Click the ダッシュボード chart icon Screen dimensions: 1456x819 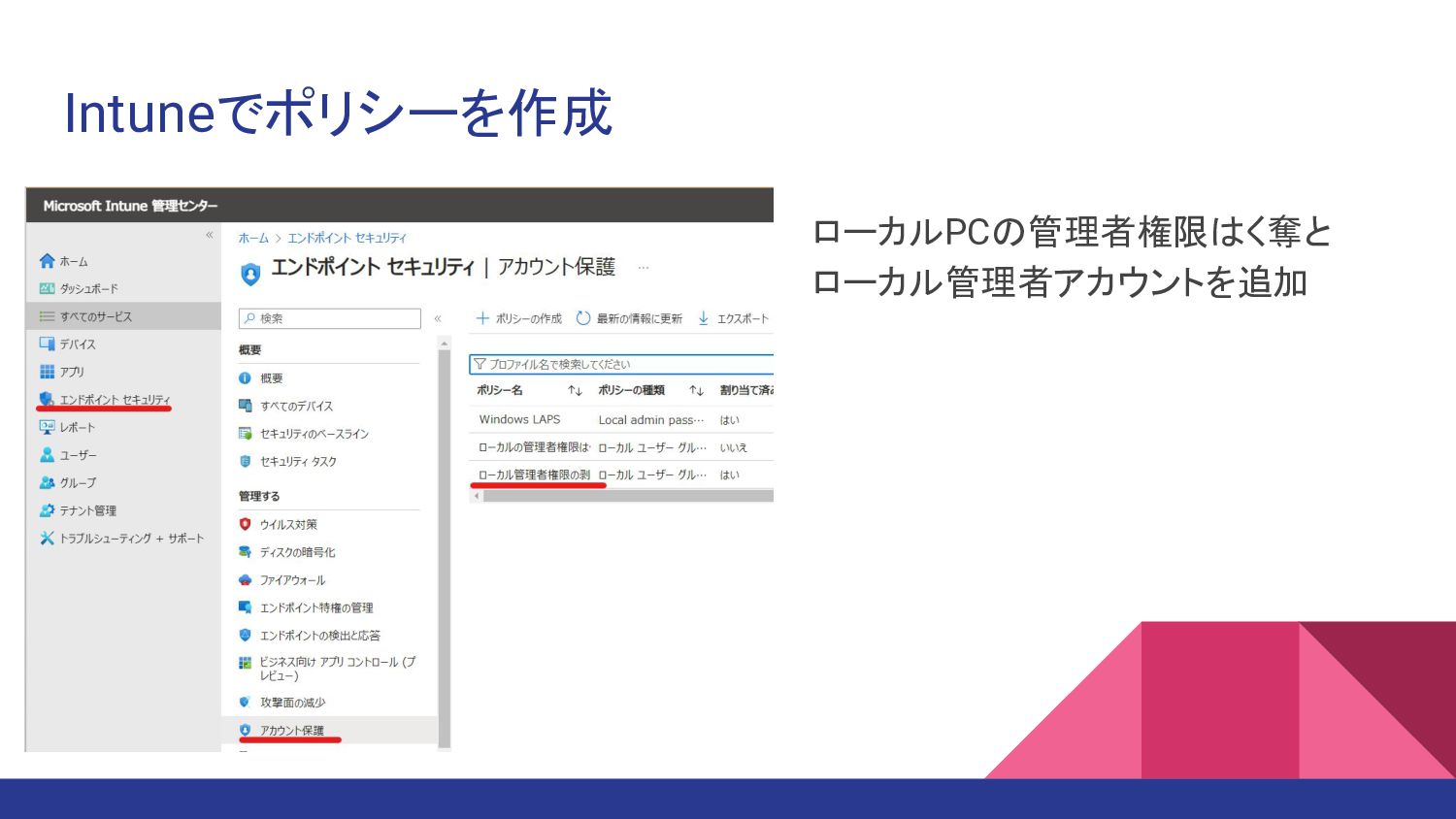(x=47, y=288)
